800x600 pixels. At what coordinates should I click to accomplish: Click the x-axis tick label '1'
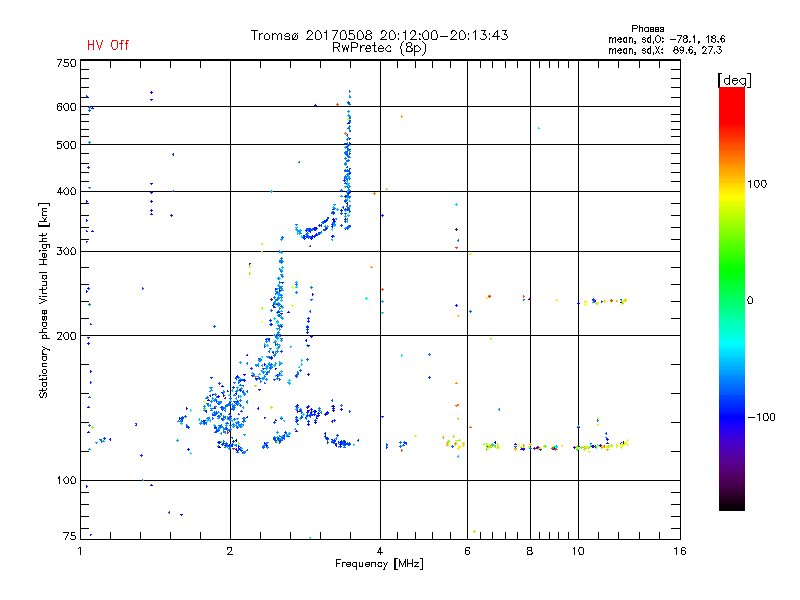point(80,551)
